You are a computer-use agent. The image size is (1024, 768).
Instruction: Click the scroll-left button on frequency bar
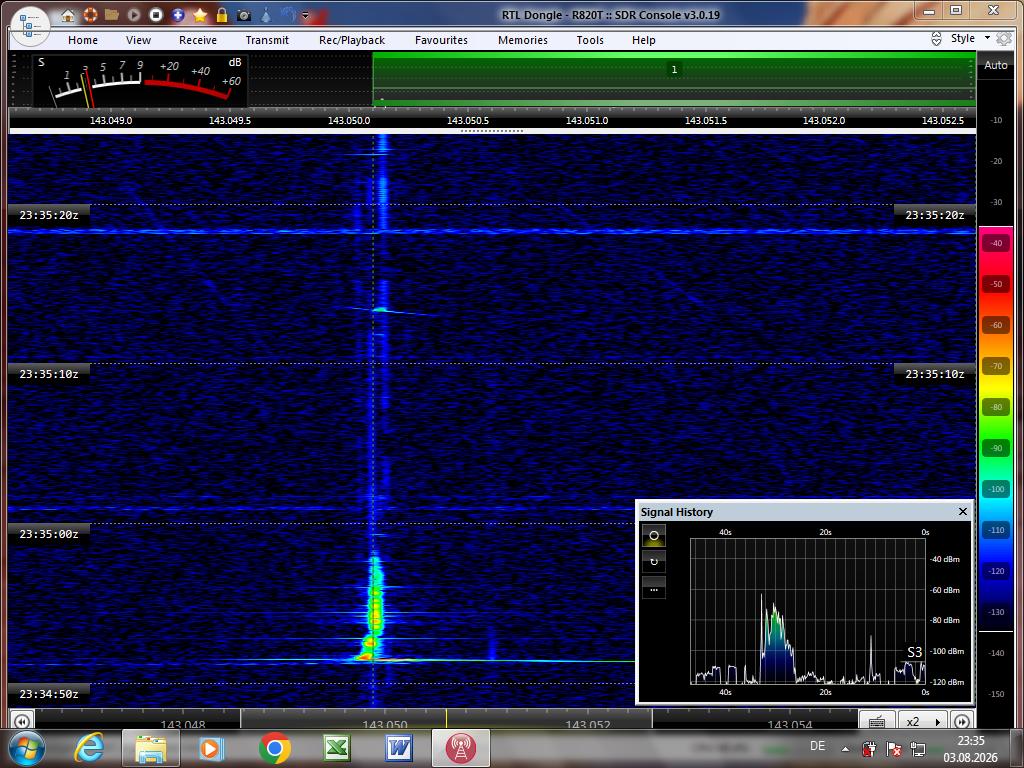tap(21, 722)
